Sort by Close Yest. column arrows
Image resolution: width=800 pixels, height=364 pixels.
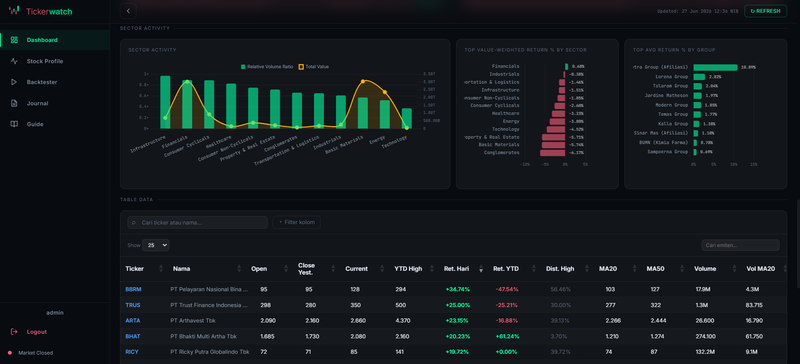pyautogui.click(x=333, y=269)
